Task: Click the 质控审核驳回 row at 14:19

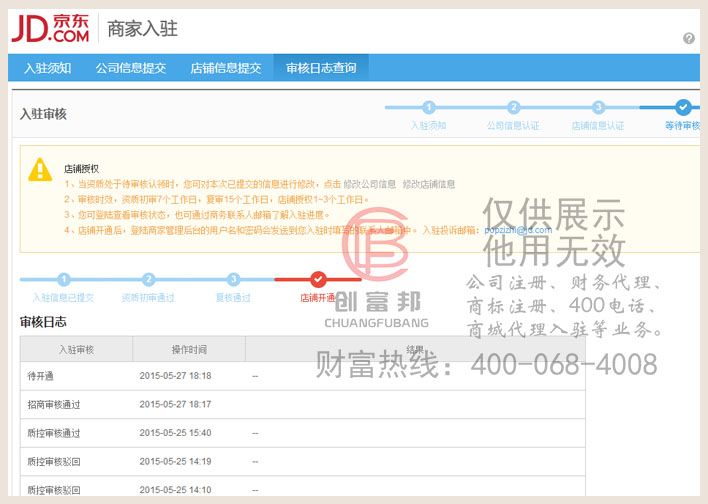Action: 303,462
